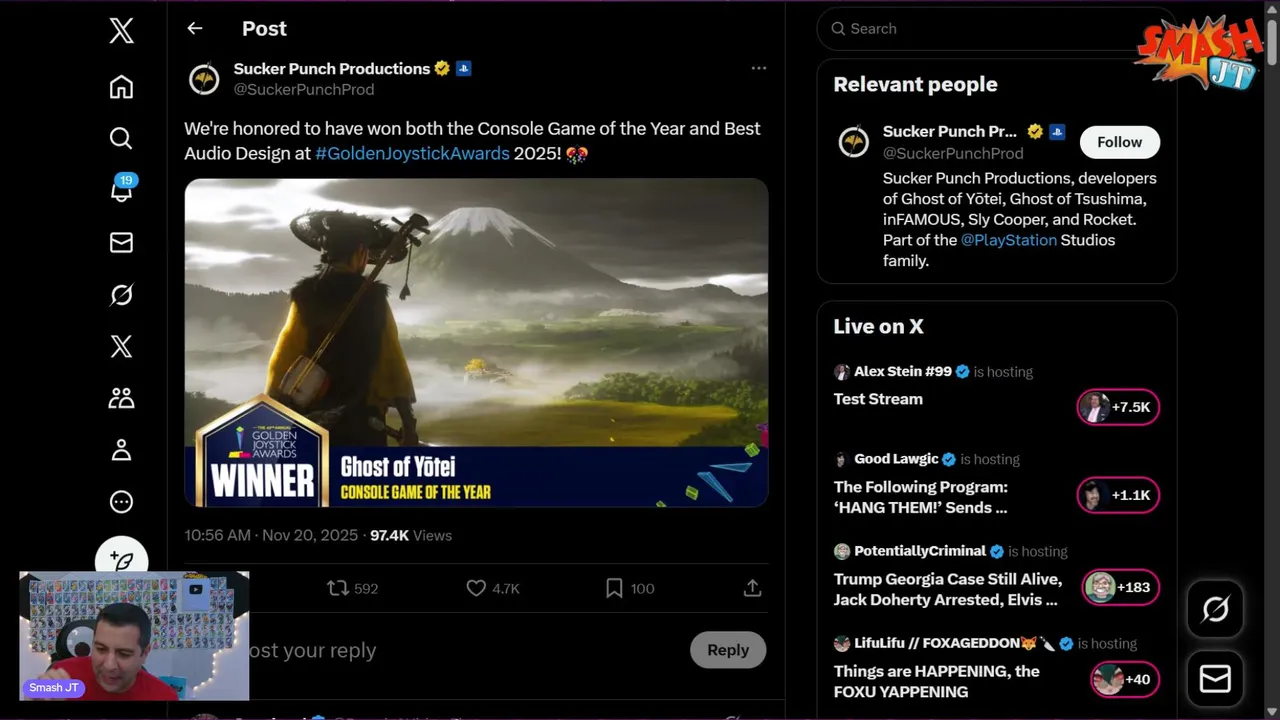The width and height of the screenshot is (1280, 720).
Task: Open the Ghost of Yōtei winner image
Action: click(476, 342)
